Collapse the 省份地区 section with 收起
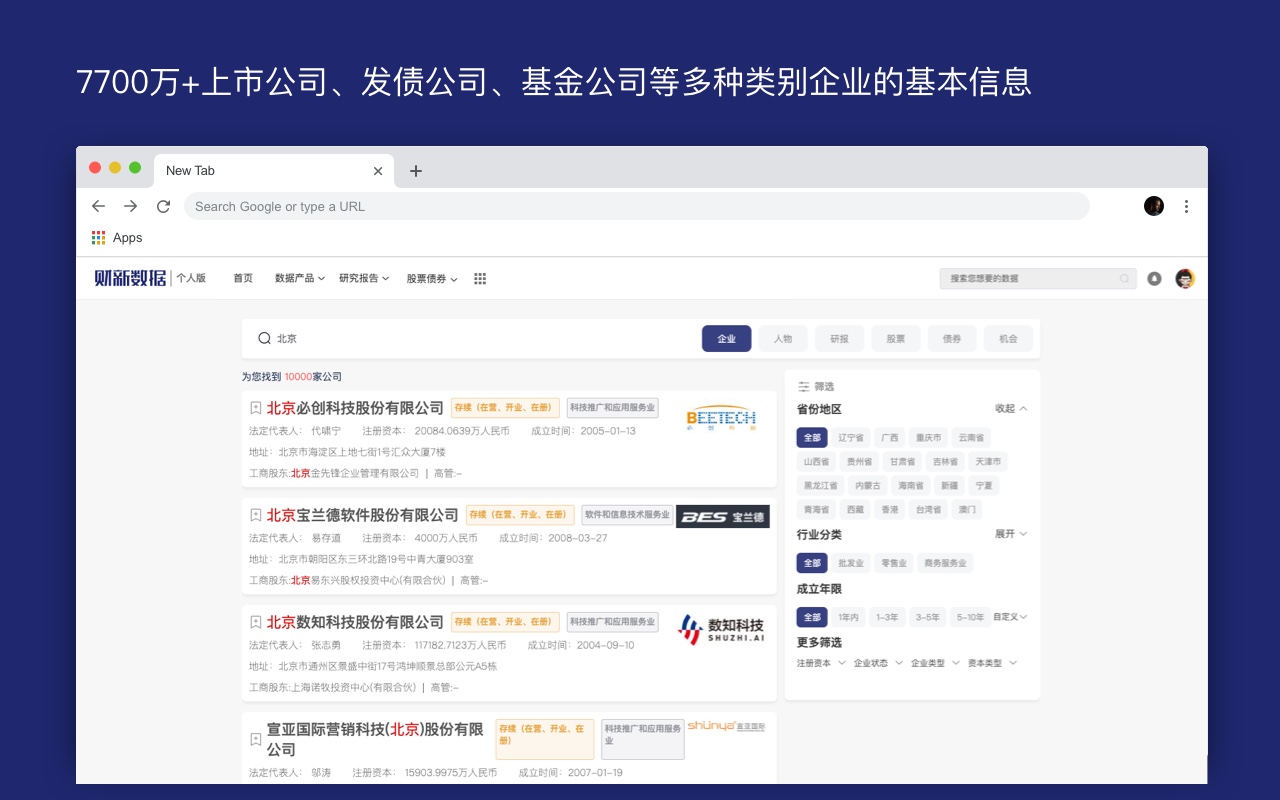The image size is (1280, 800). click(x=1011, y=408)
